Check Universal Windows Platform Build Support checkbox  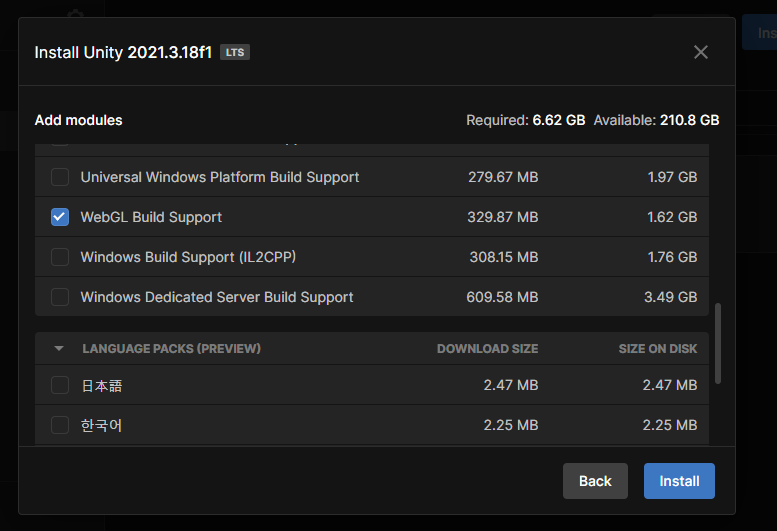click(x=60, y=177)
